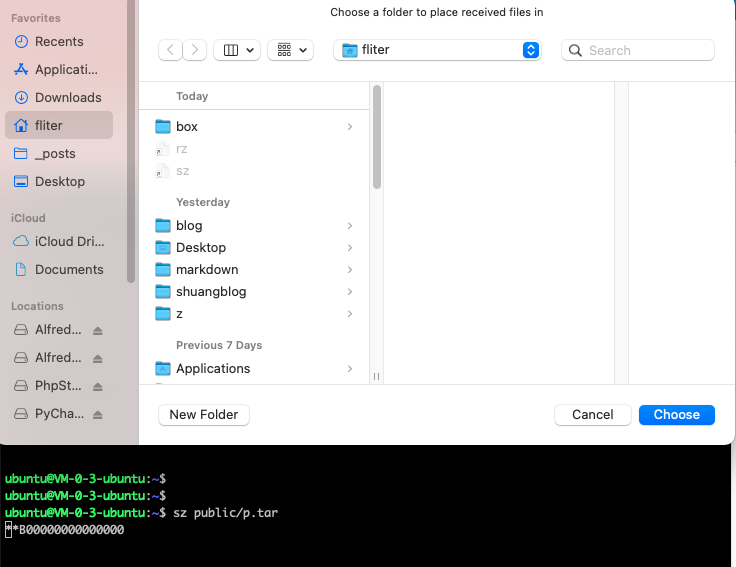Eject the PyCha... volume

(98, 414)
